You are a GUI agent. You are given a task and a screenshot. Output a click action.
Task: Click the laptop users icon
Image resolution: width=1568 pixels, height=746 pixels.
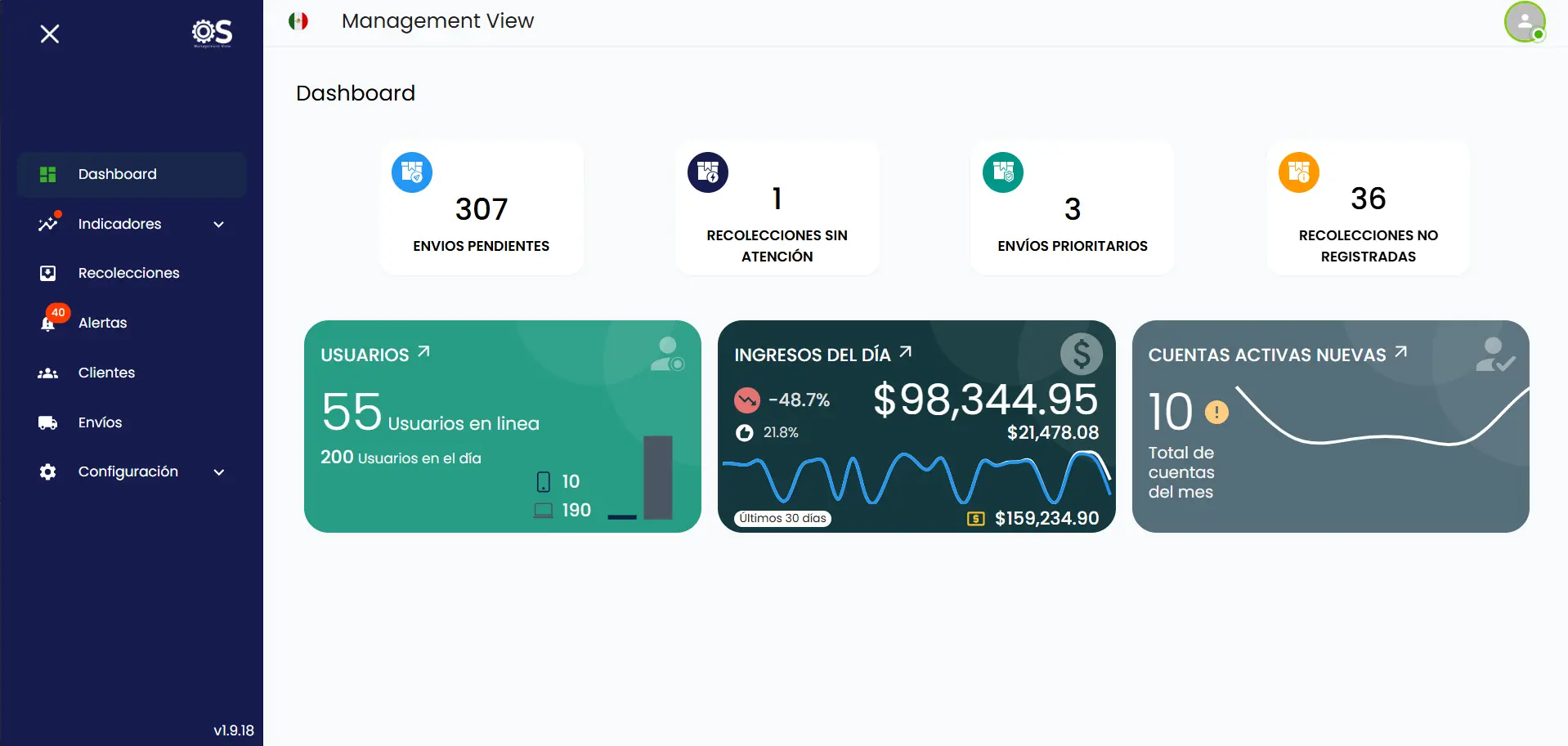click(544, 511)
